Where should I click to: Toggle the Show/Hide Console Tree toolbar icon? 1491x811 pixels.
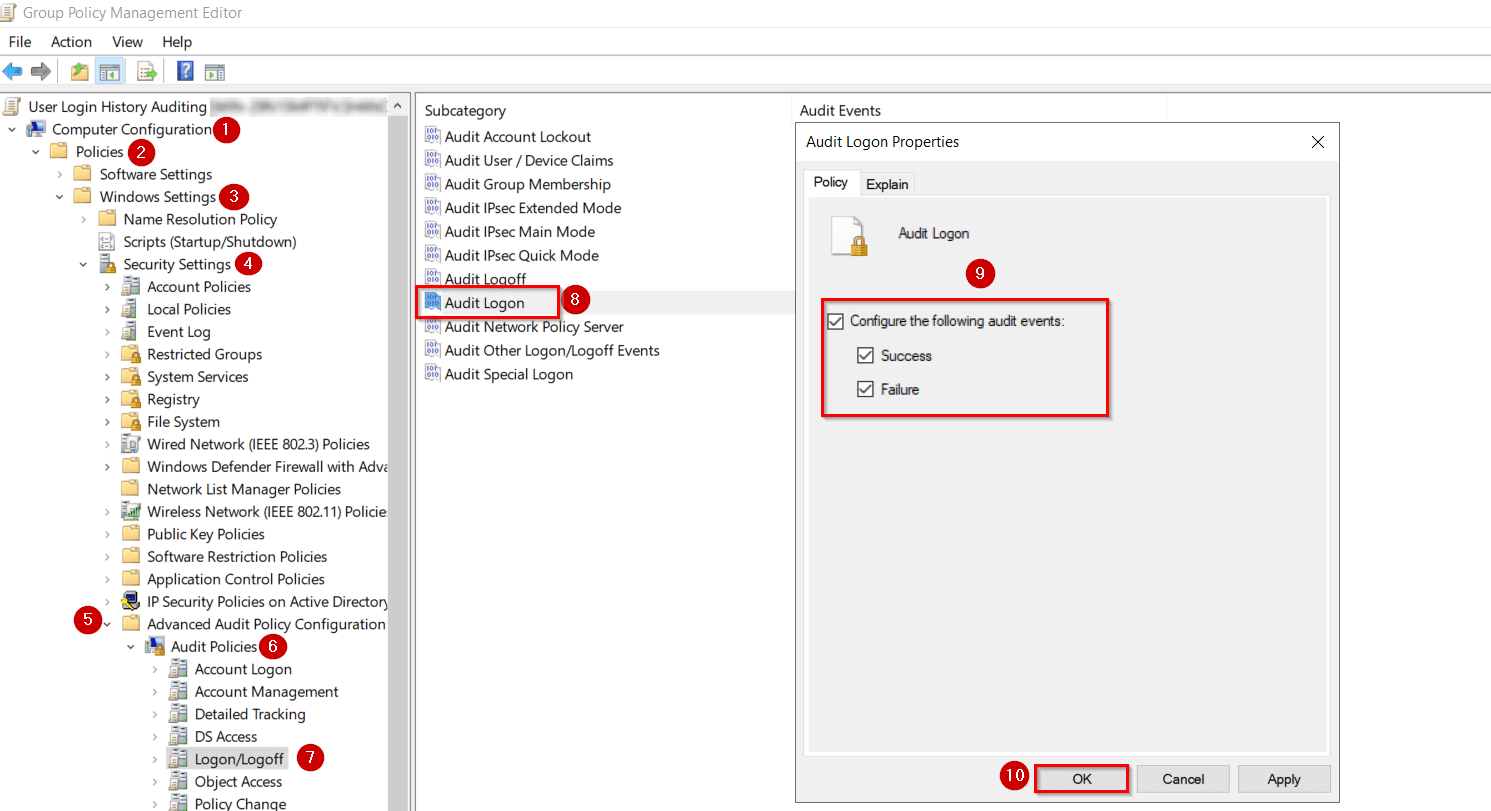point(110,71)
